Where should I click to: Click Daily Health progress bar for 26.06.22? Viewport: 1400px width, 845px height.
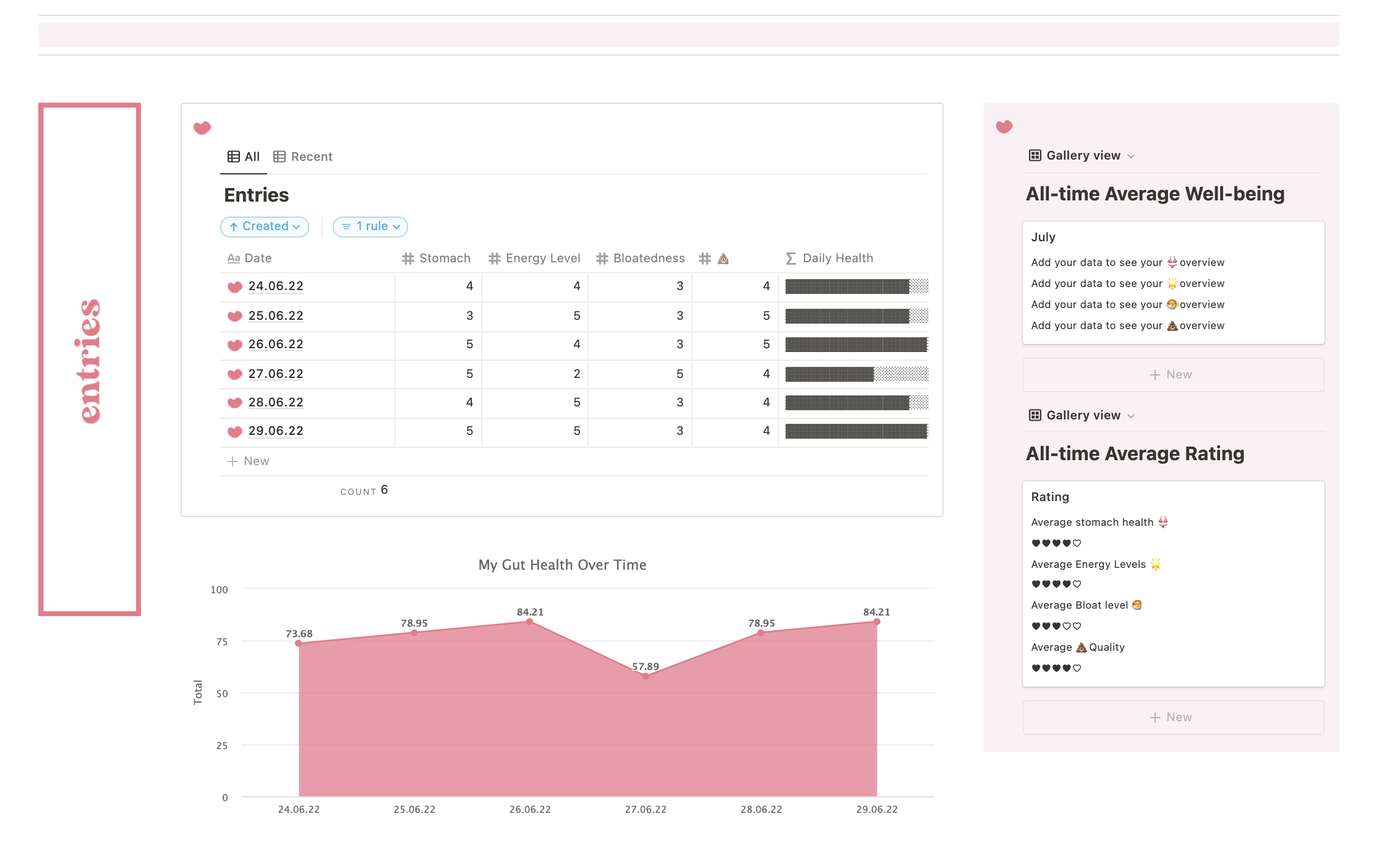856,345
